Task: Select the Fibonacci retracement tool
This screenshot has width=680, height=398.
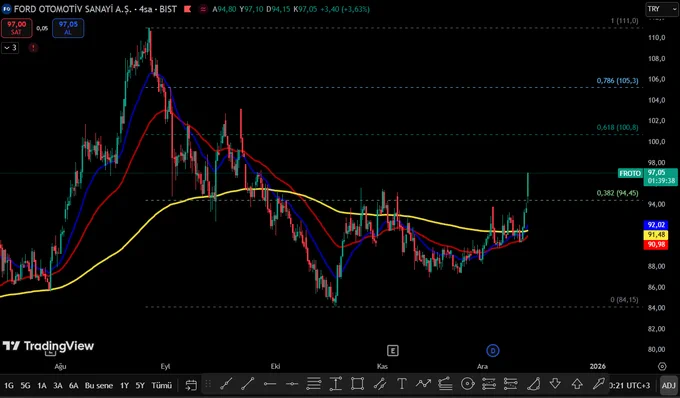Action: click(314, 384)
